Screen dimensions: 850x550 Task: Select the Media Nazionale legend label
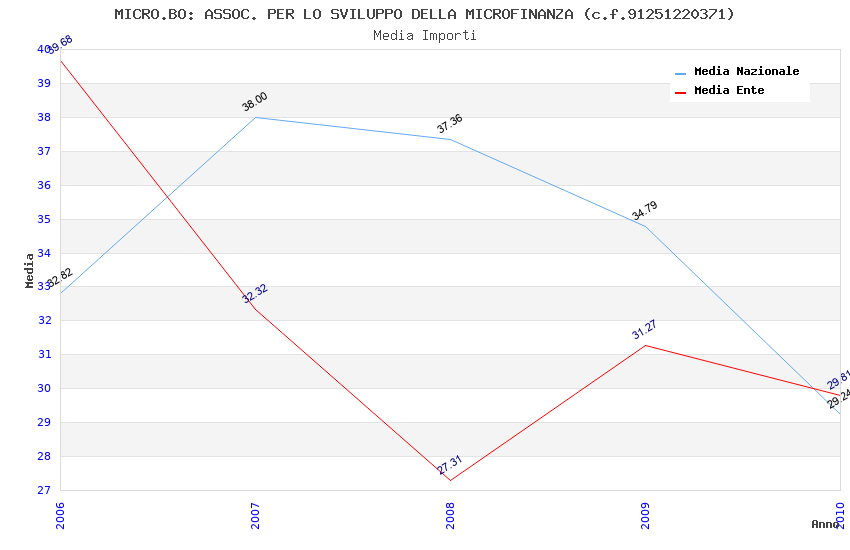click(746, 72)
